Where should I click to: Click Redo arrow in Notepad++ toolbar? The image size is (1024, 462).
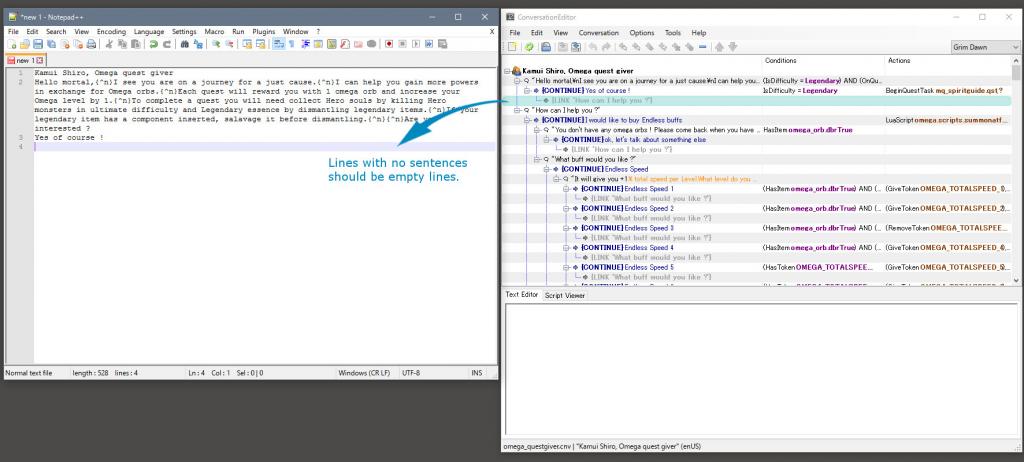[167, 44]
